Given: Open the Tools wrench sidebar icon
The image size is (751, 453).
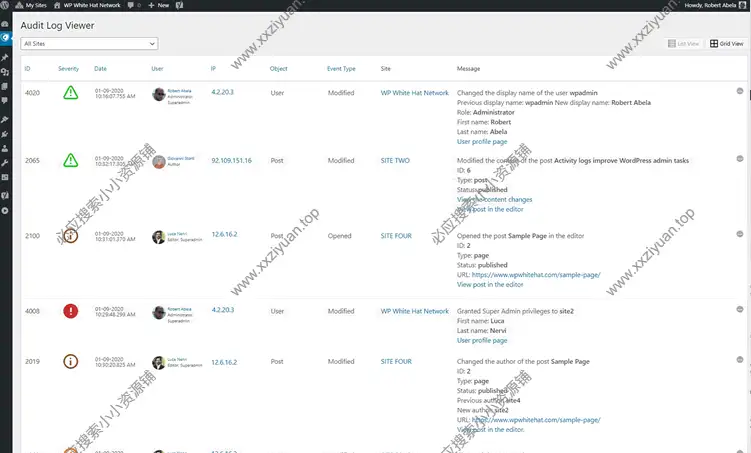Looking at the screenshot, I should 5,163.
